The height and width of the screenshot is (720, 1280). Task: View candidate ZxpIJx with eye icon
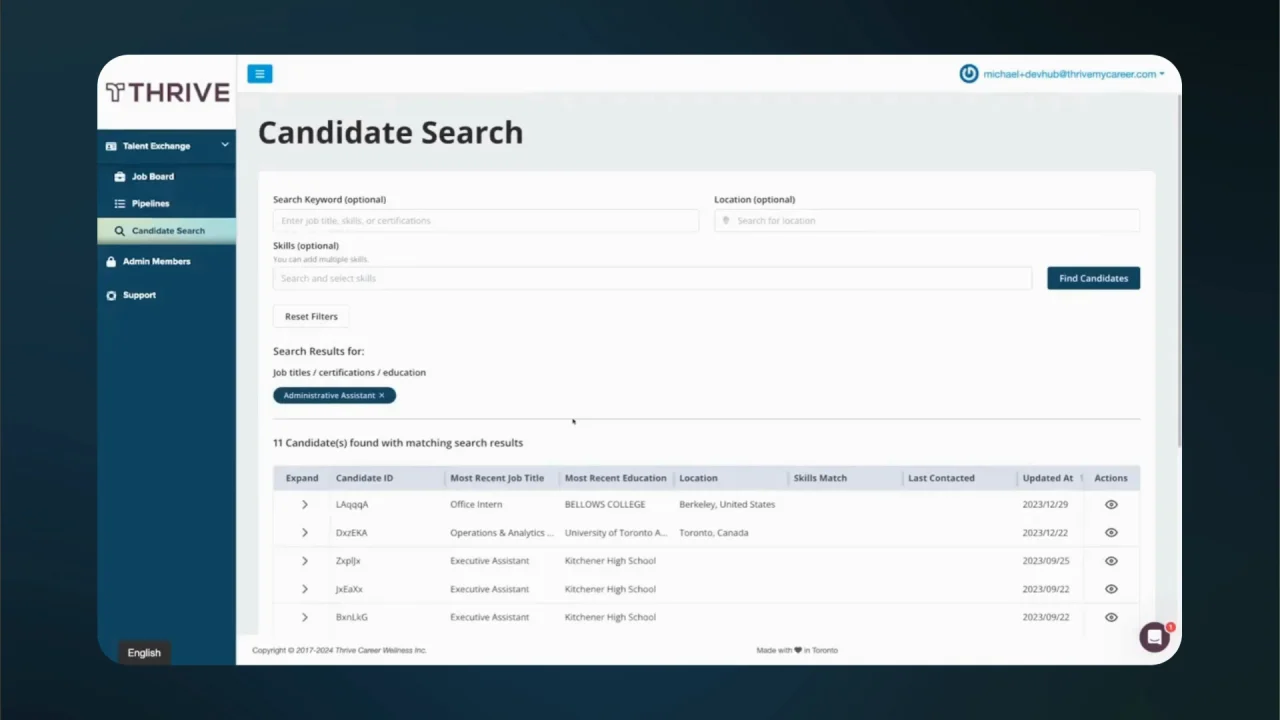1111,561
